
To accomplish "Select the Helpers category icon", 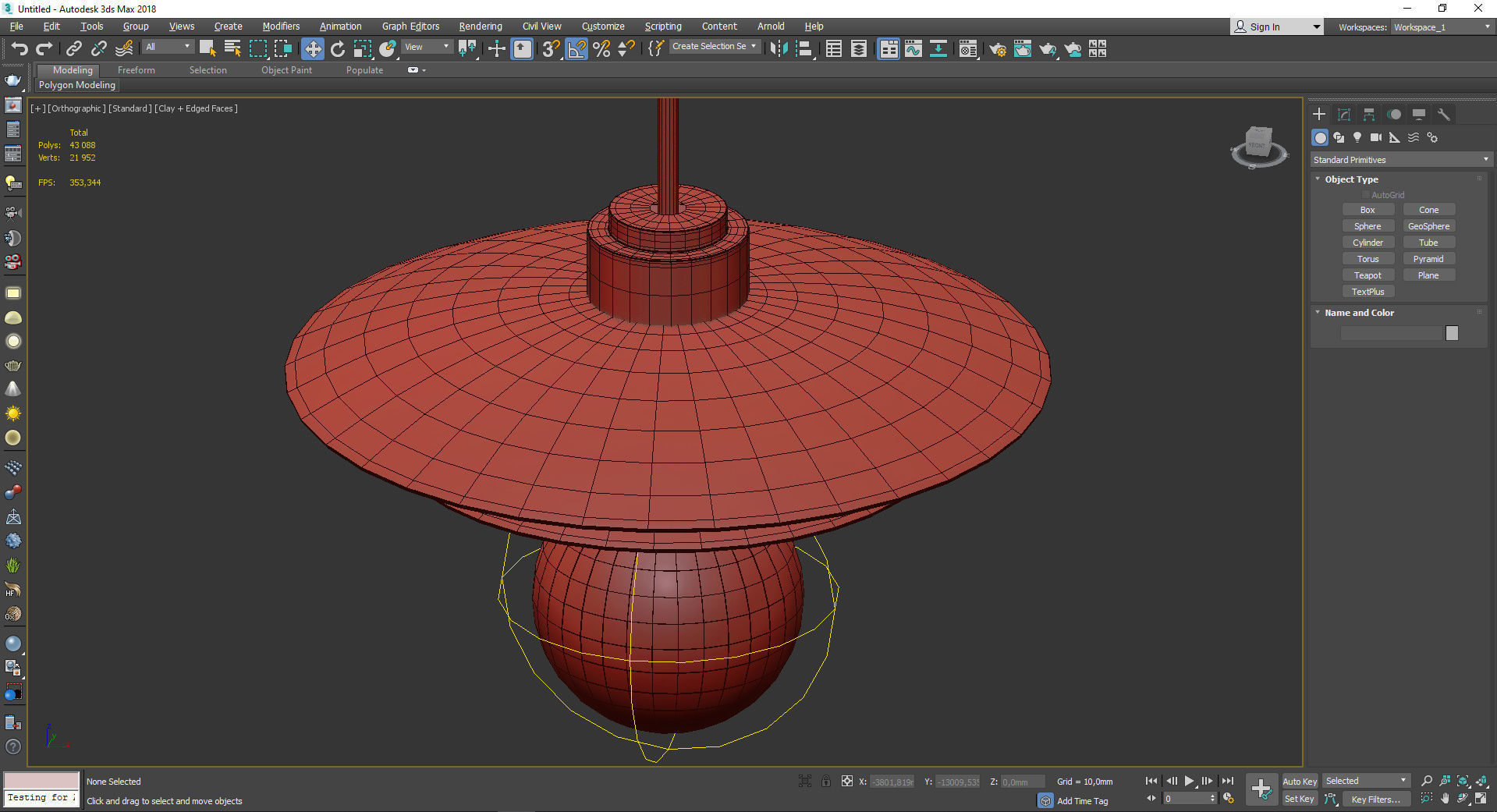I will (x=1395, y=137).
